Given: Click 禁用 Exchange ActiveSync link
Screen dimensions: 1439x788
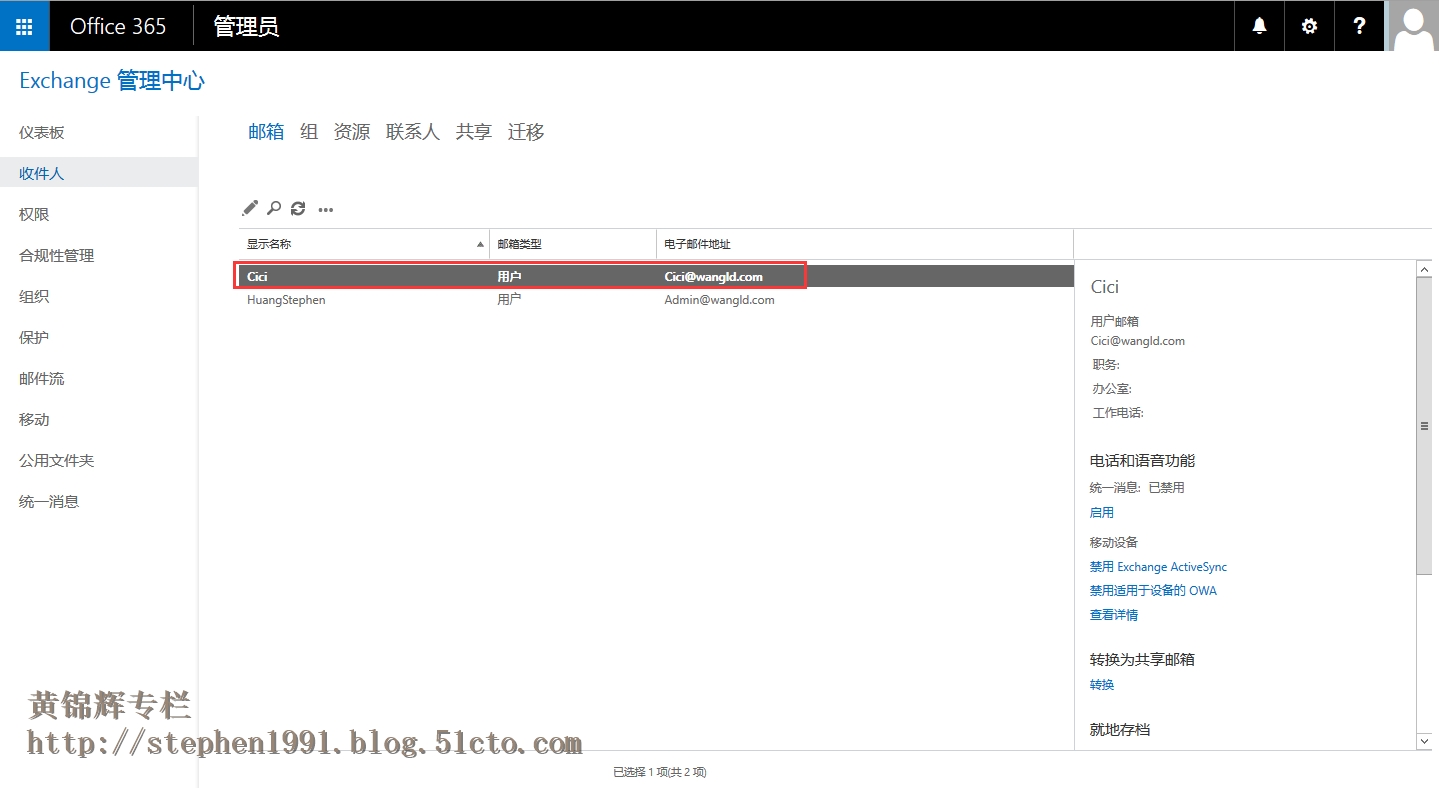Looking at the screenshot, I should click(x=1158, y=567).
